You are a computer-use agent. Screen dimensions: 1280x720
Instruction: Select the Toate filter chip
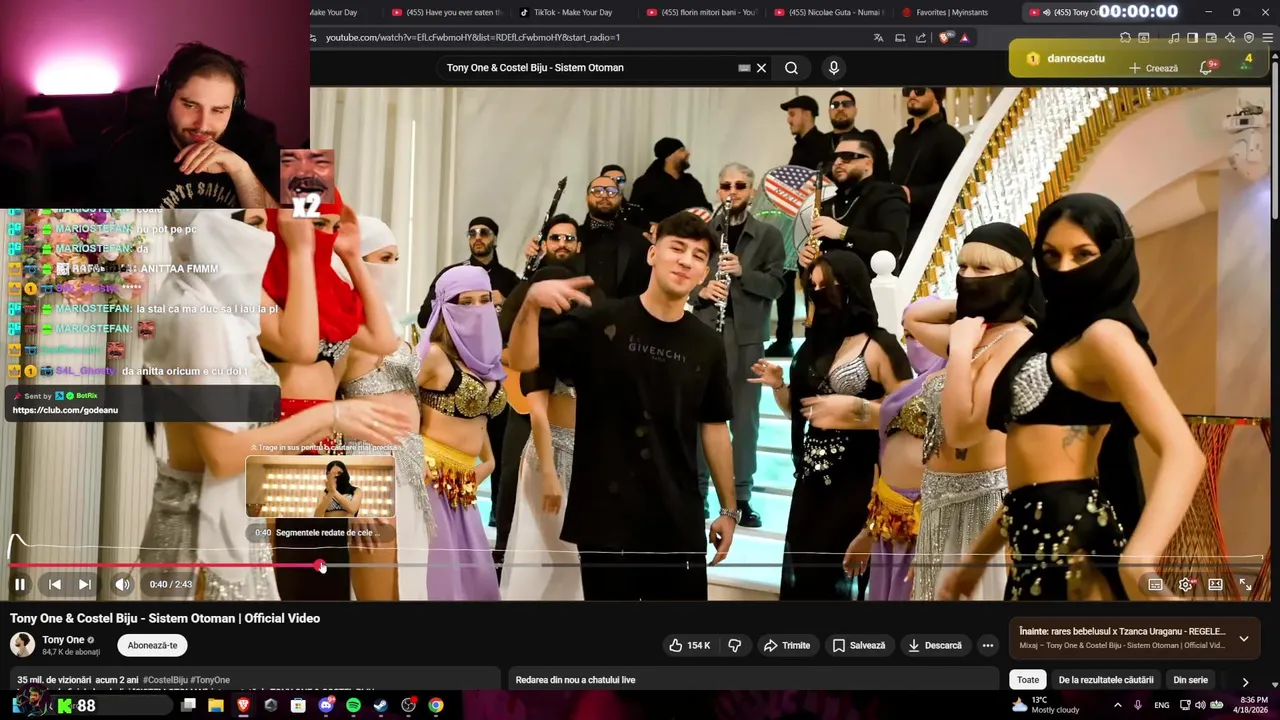tap(1028, 680)
